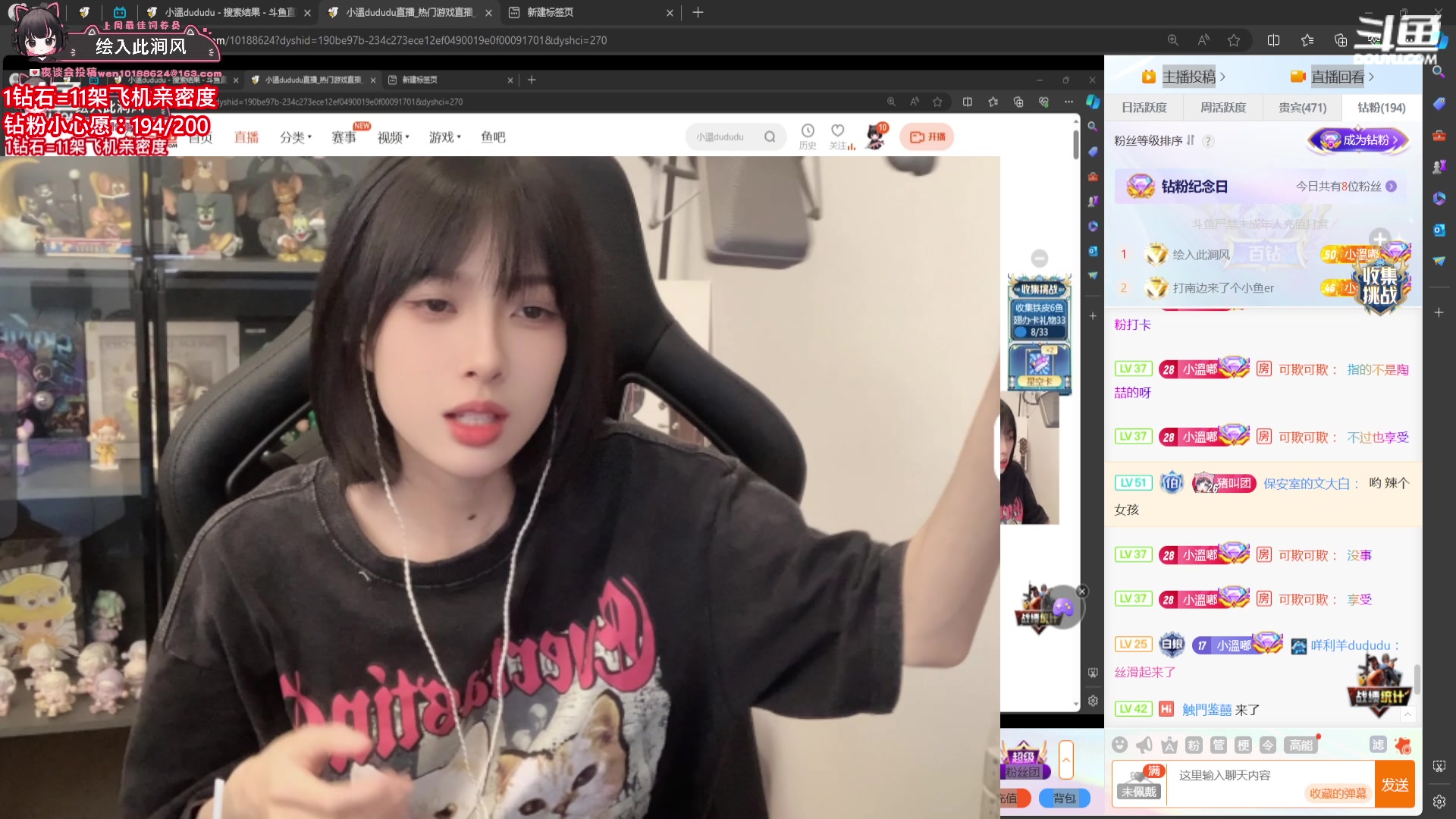Click the chat list scrollbar thumb
The image size is (1456, 819).
(1417, 679)
